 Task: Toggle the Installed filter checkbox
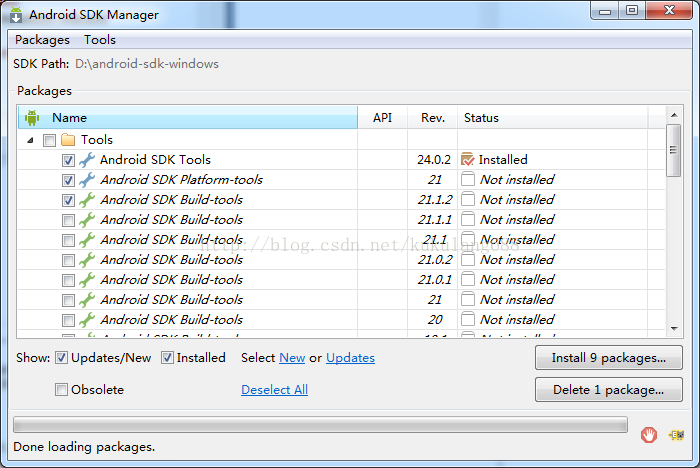coord(167,358)
